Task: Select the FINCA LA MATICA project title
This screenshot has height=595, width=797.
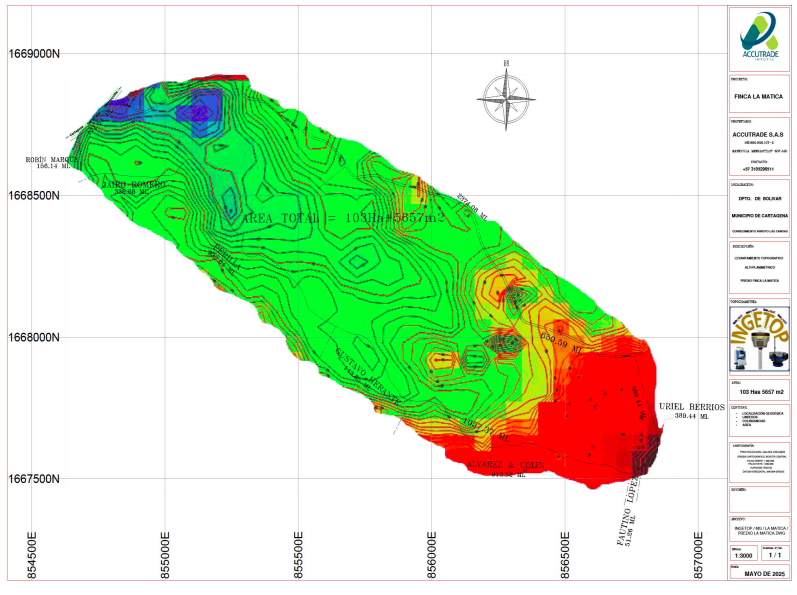Action: click(x=758, y=99)
